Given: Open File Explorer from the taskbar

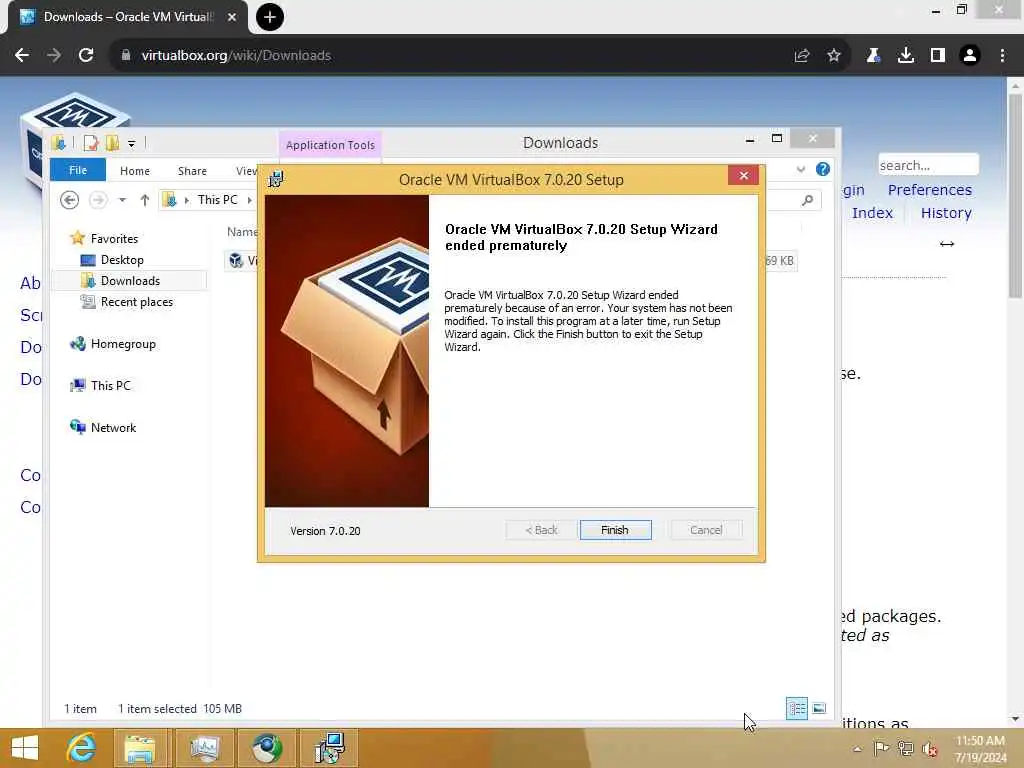Looking at the screenshot, I should tap(140, 748).
